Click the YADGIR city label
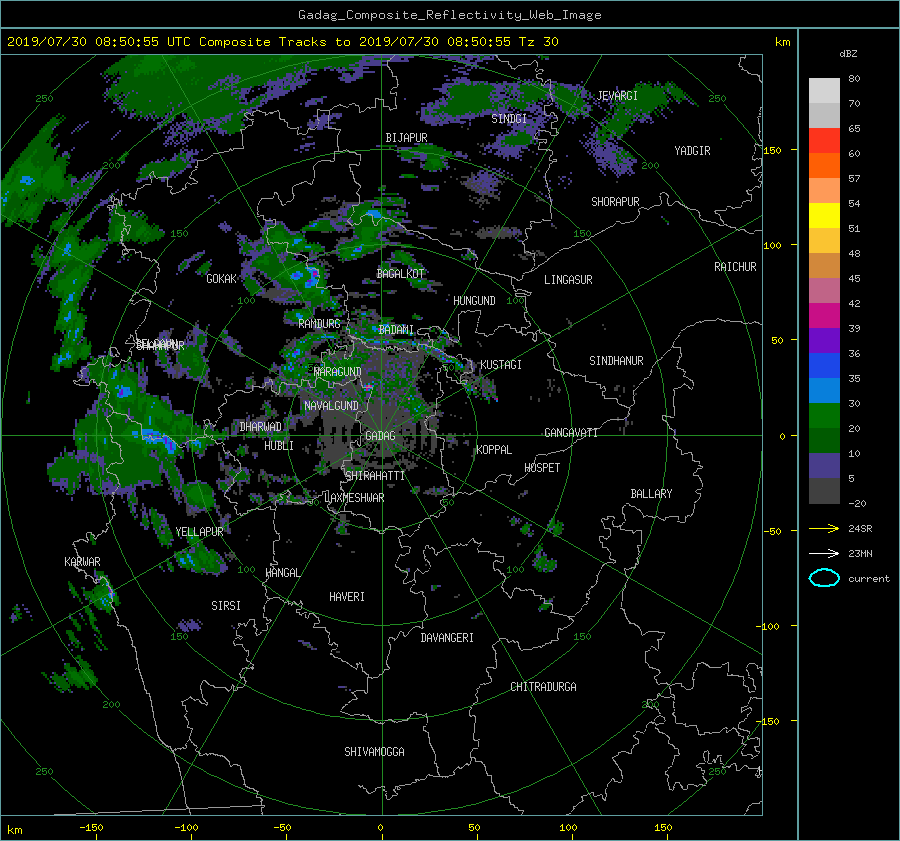The width and height of the screenshot is (900, 841). (692, 151)
